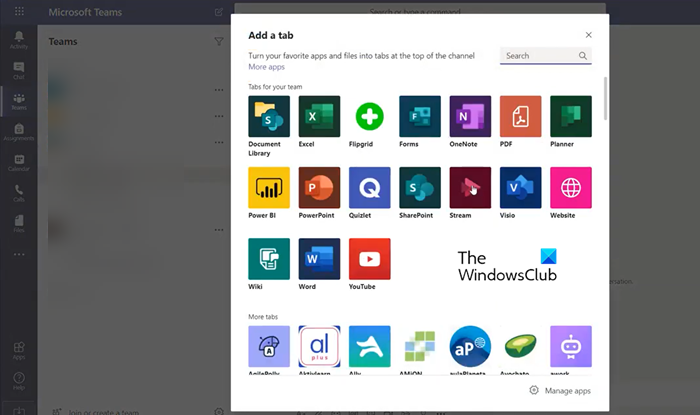
Task: Click the Manage apps gear icon
Action: [534, 390]
